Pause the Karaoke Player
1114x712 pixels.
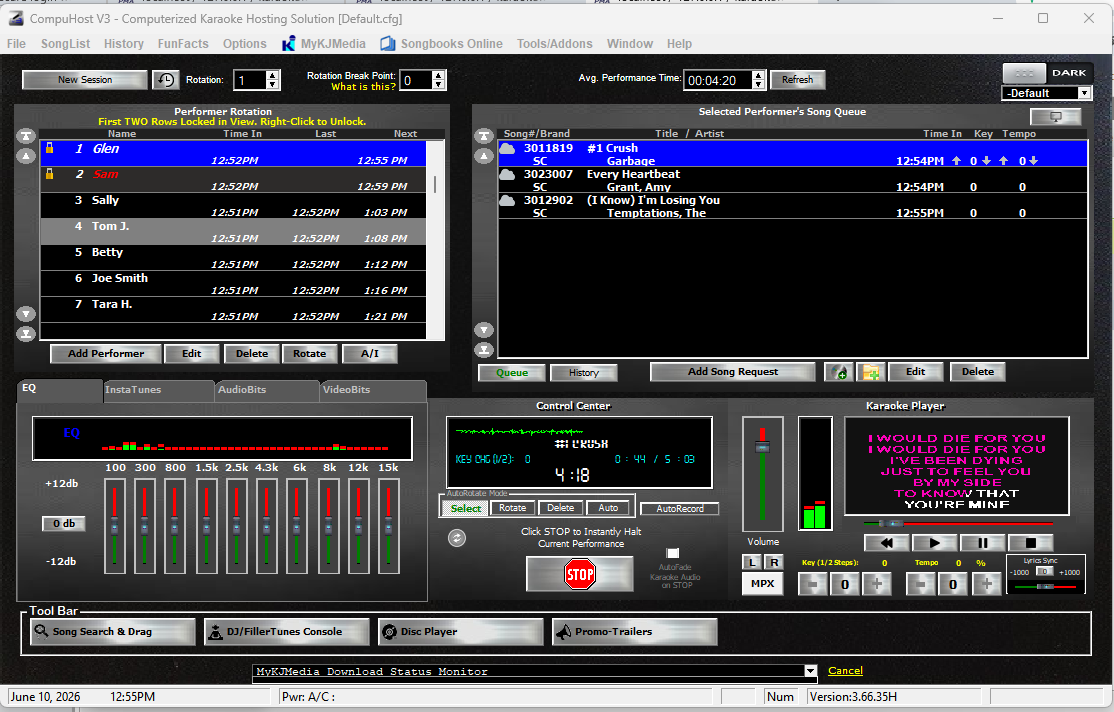coord(983,543)
